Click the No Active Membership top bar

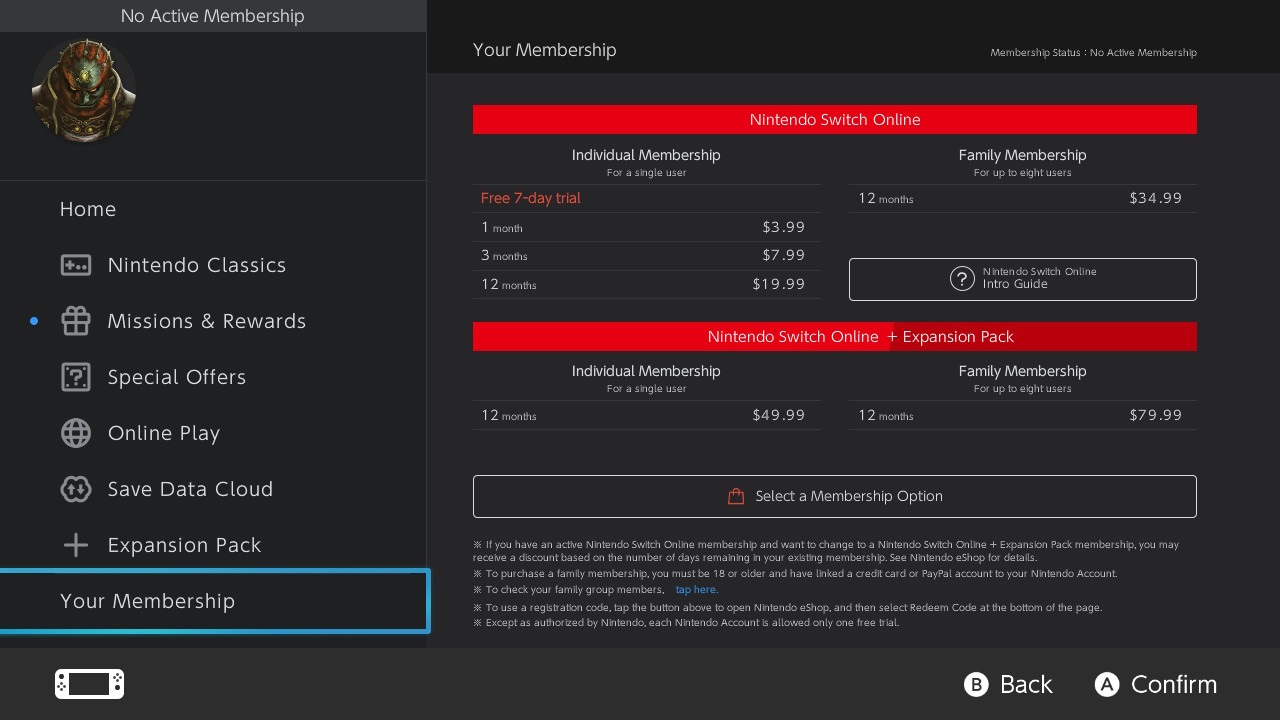coord(213,16)
